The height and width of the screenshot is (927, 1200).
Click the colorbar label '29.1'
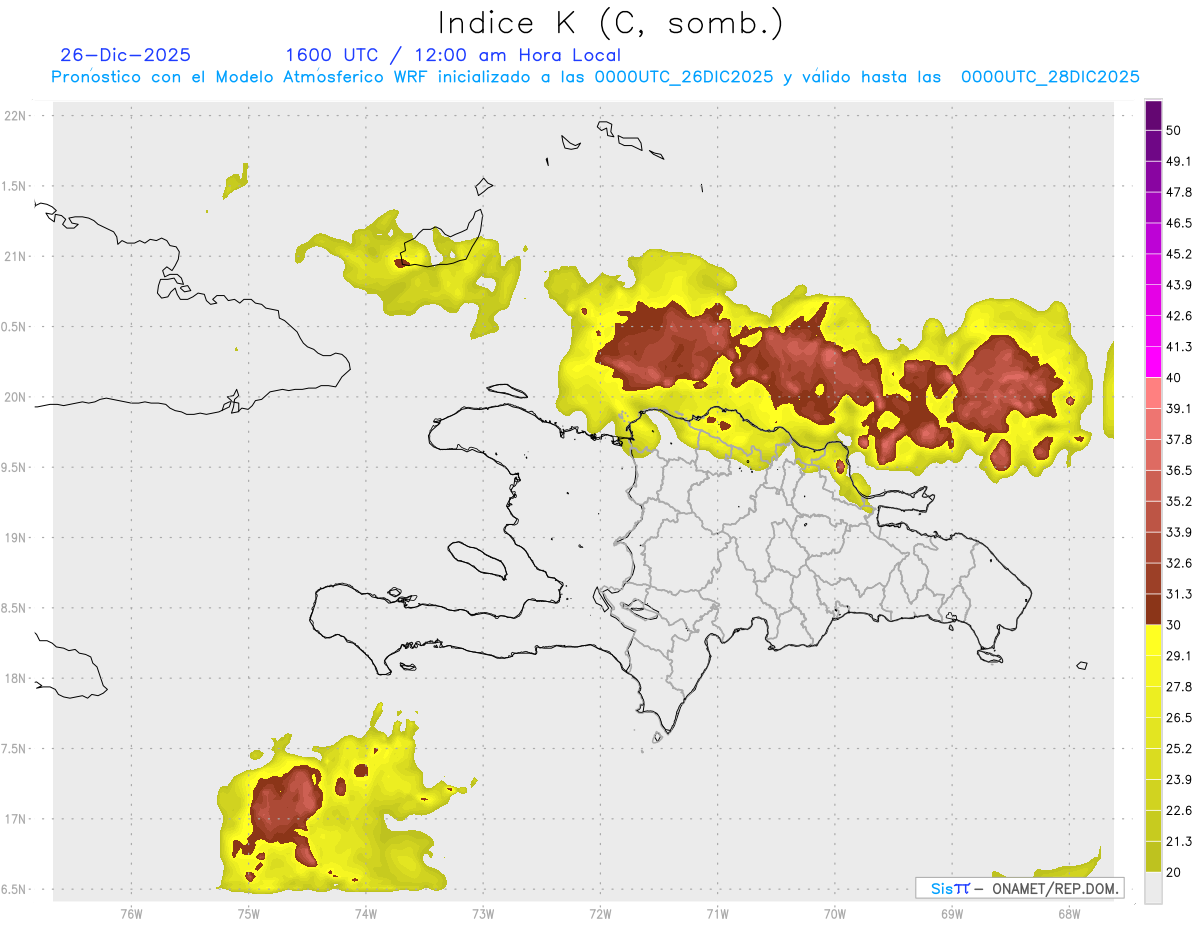pyautogui.click(x=1180, y=656)
